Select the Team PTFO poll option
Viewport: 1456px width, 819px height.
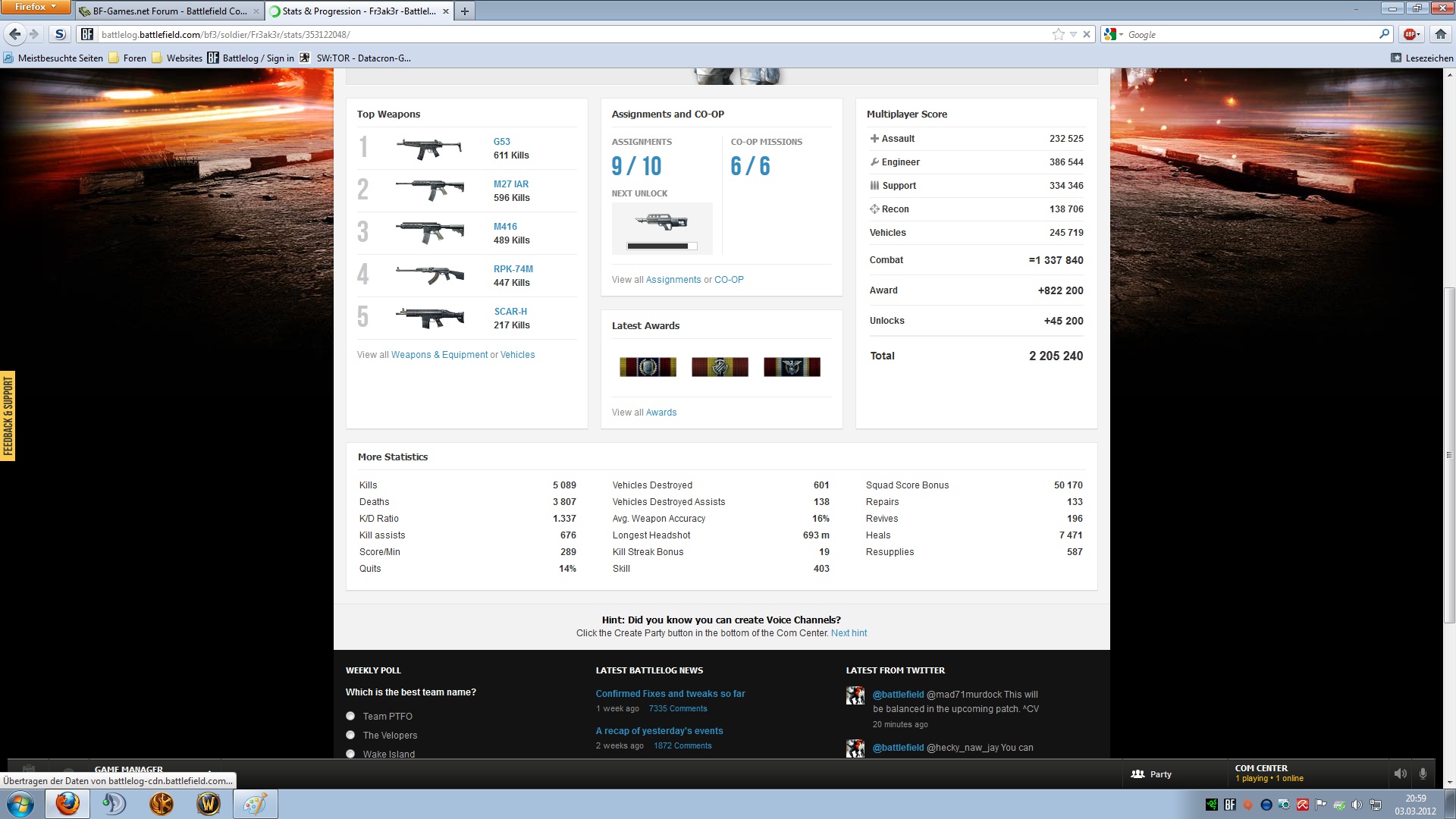350,716
